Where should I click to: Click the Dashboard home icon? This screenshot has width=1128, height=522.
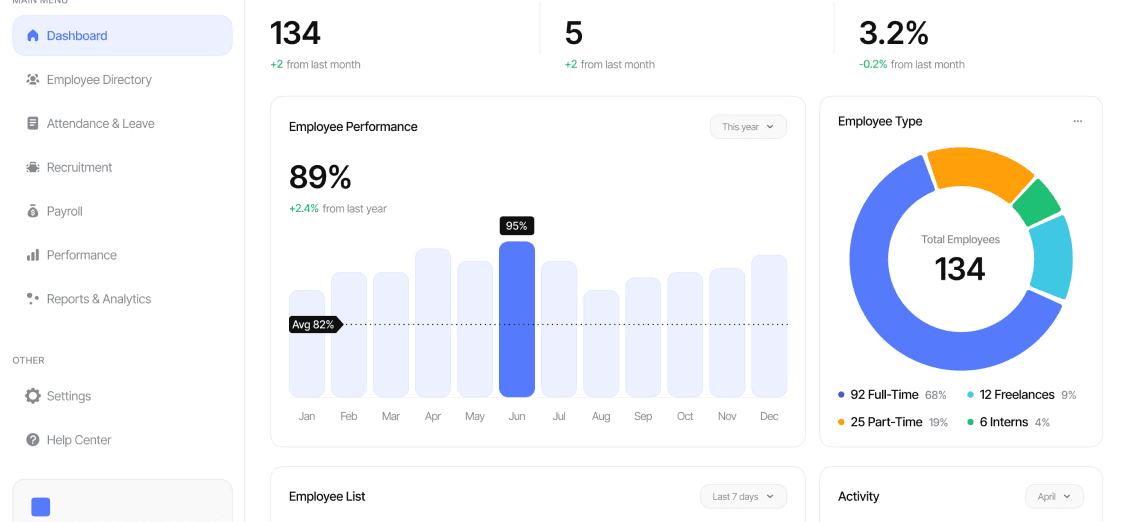click(33, 36)
